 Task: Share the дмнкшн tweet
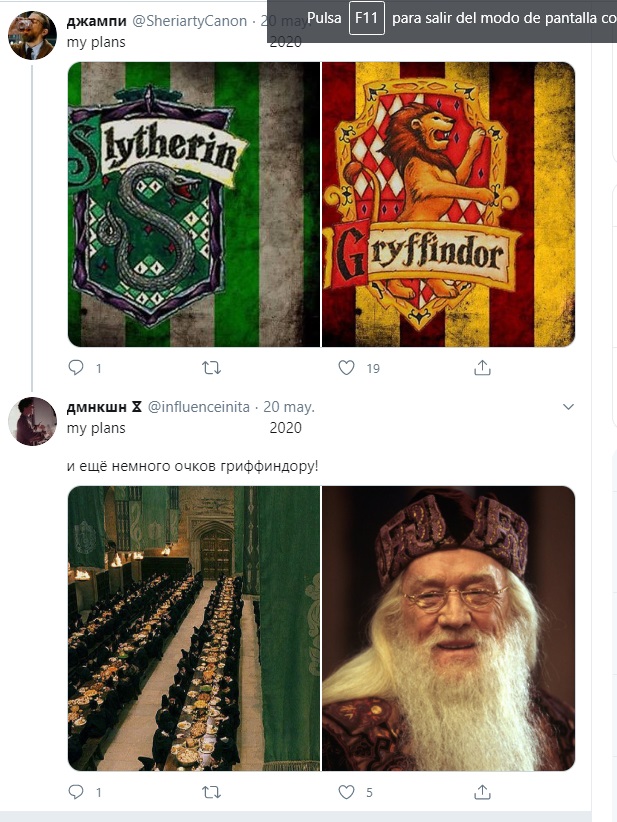[x=482, y=792]
